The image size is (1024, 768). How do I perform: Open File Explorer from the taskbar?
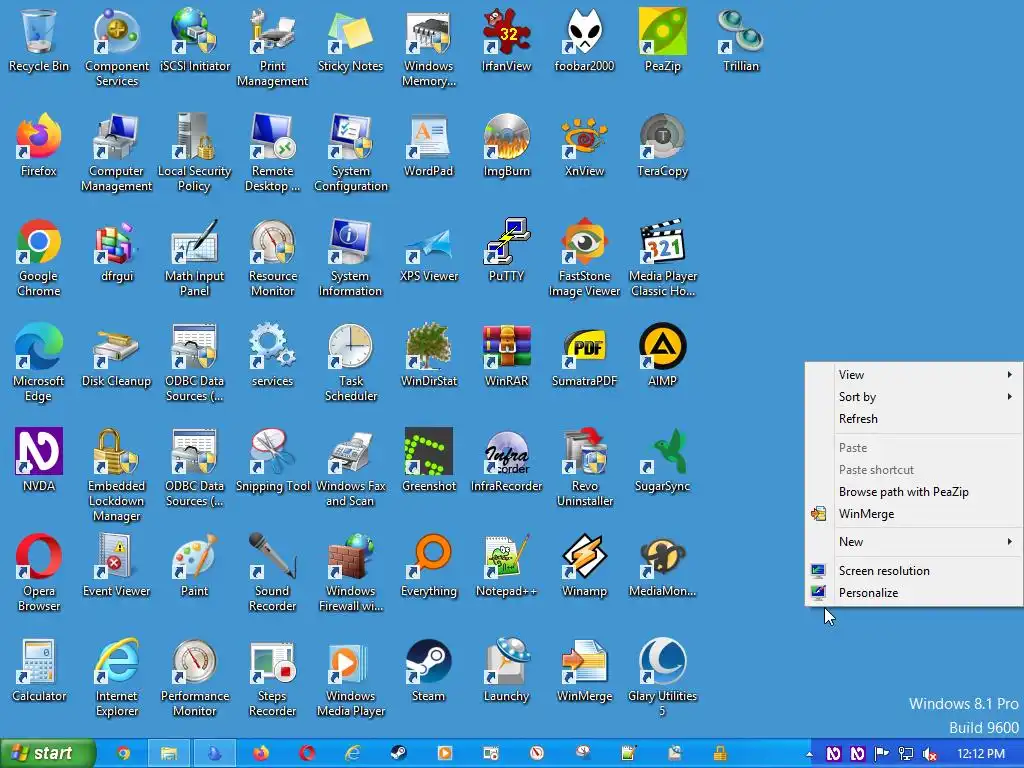point(169,754)
